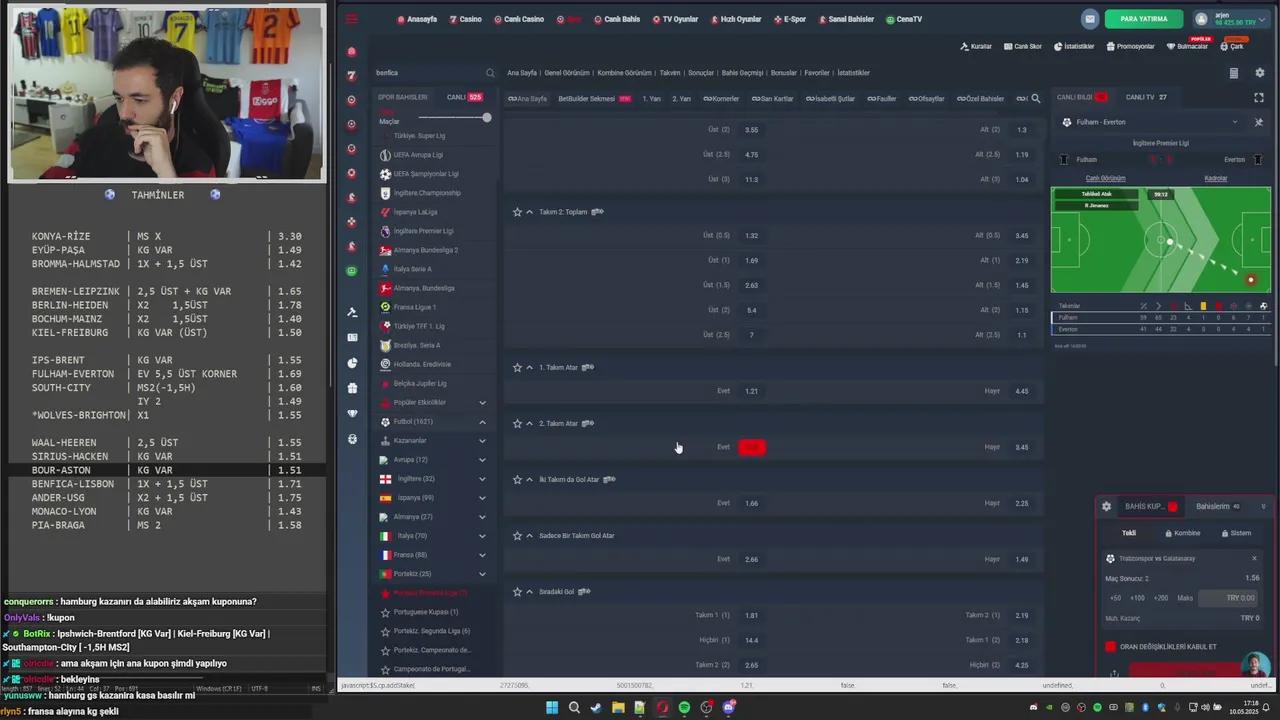The image size is (1280, 720).
Task: Click the gavel icon in the left sidebar
Action: [x=352, y=312]
